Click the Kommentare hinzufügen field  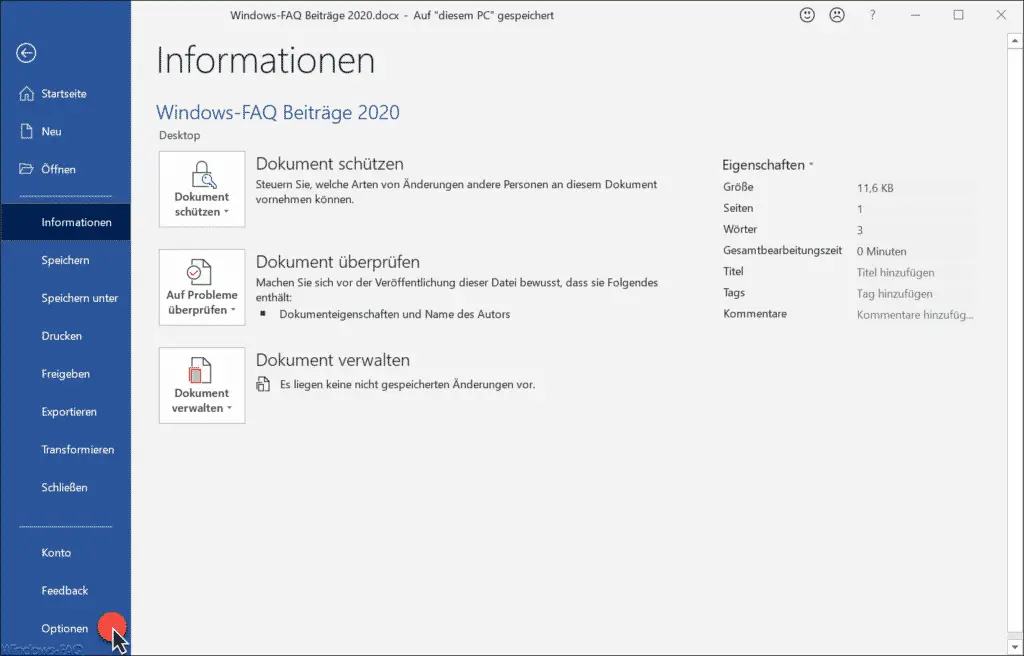(916, 314)
